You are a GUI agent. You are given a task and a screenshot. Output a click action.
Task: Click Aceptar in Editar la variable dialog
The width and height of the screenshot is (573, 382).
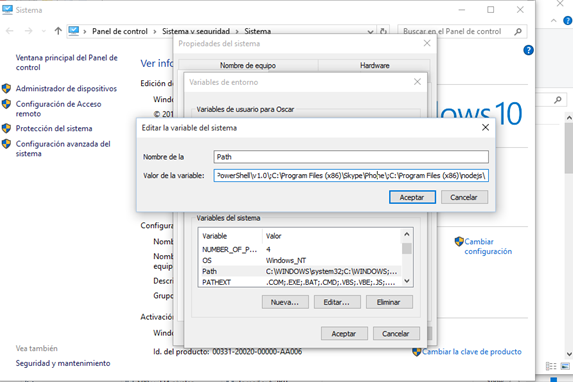(x=412, y=197)
